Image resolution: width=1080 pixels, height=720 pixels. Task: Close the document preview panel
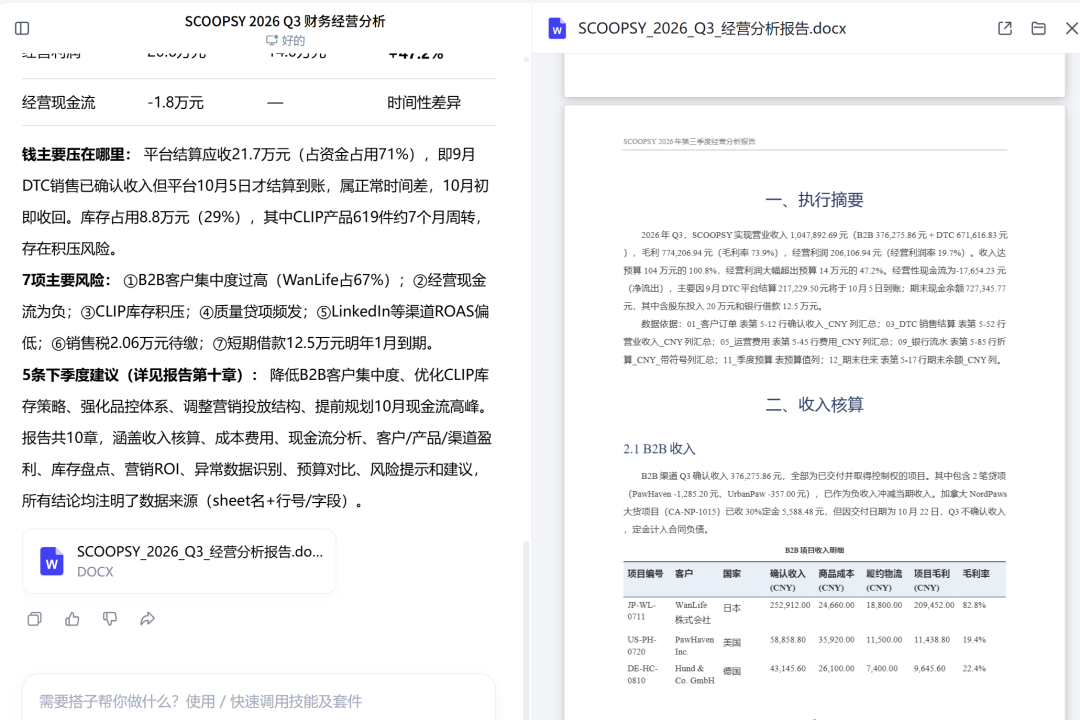point(1072,28)
